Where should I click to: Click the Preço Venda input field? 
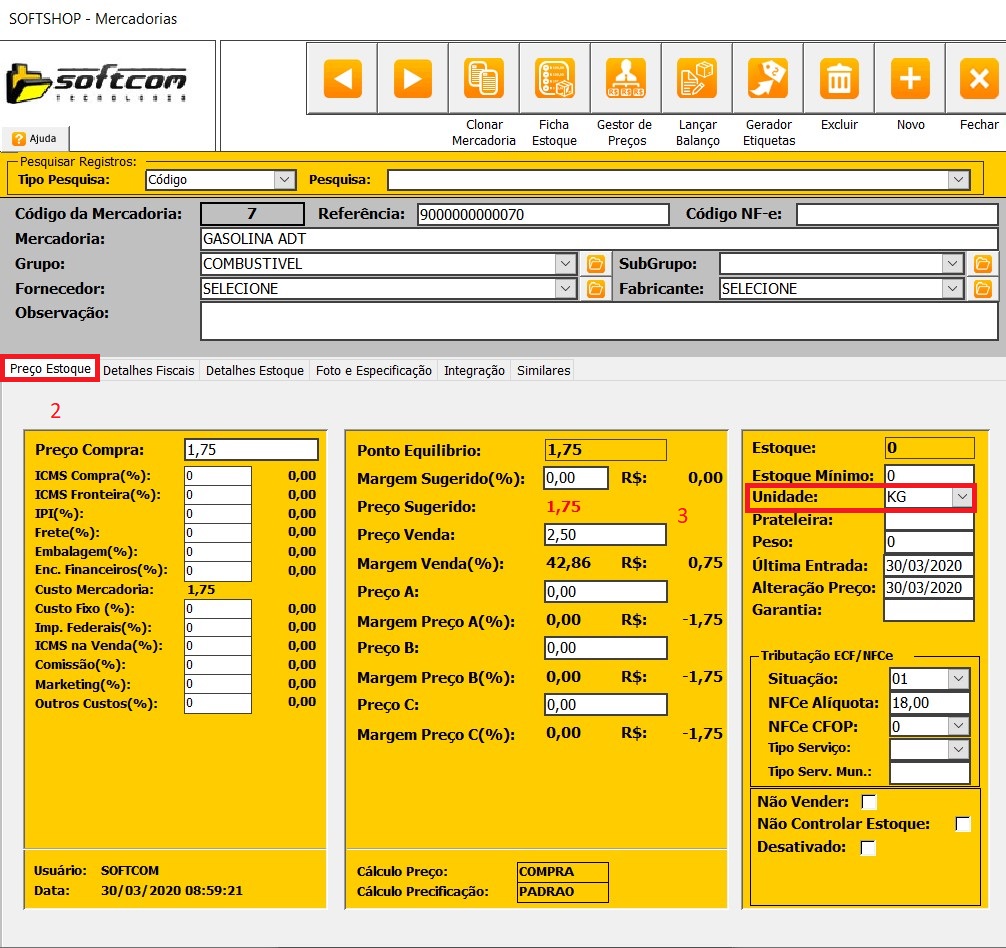(x=605, y=535)
